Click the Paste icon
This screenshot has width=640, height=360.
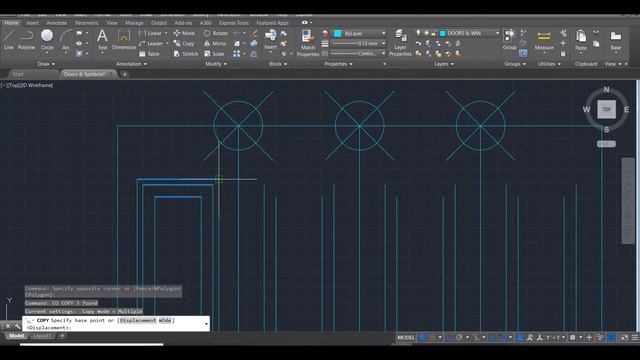click(580, 40)
